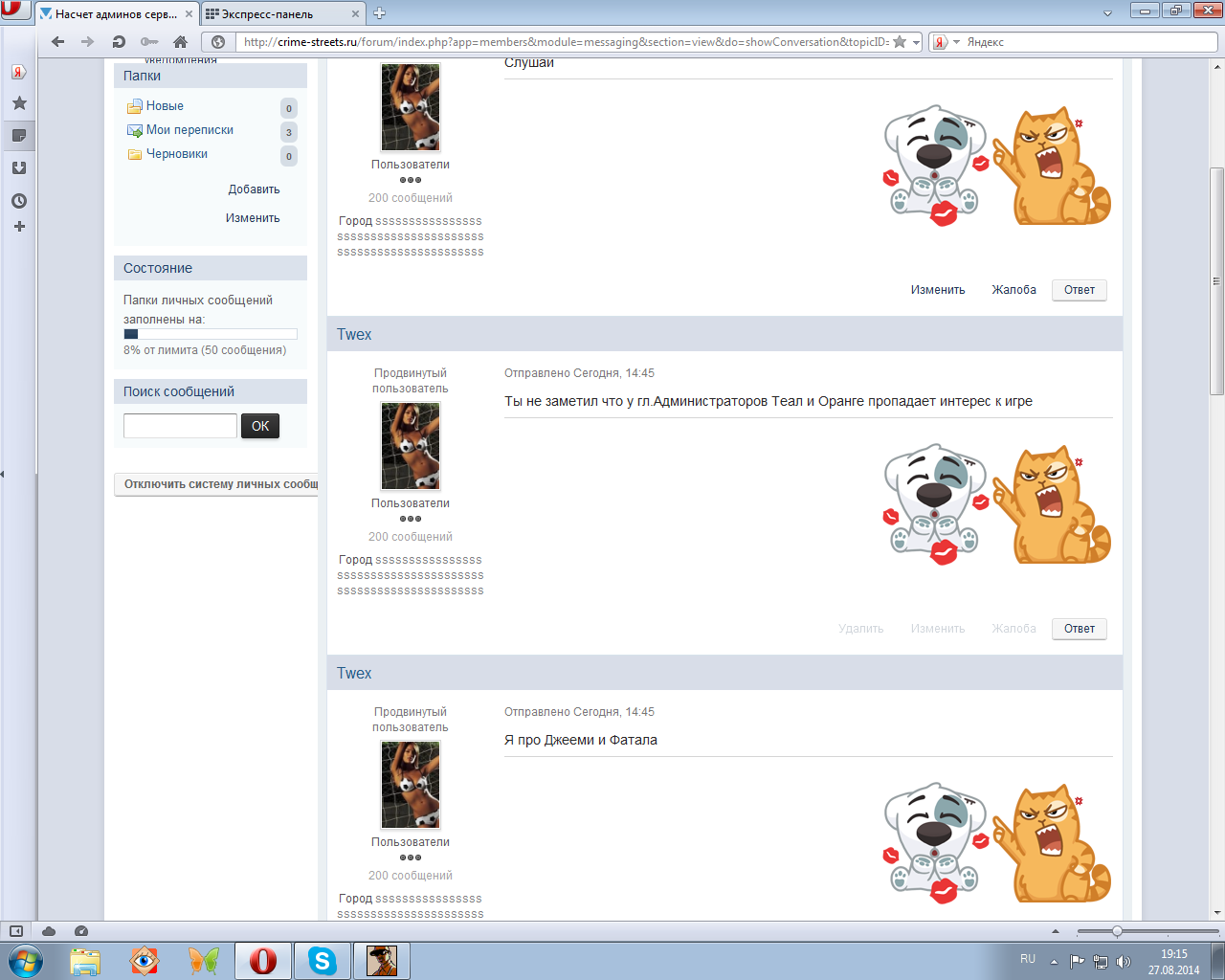Image resolution: width=1225 pixels, height=980 pixels.
Task: Click Изменить under the folders list
Action: (x=253, y=218)
